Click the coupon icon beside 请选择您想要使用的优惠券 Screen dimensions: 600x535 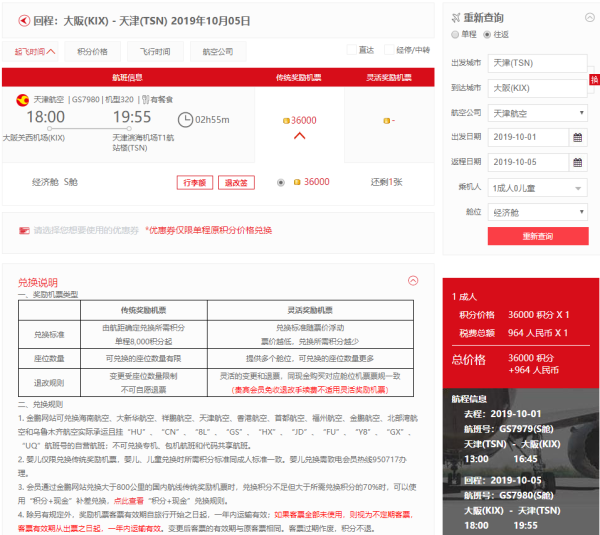[x=24, y=230]
